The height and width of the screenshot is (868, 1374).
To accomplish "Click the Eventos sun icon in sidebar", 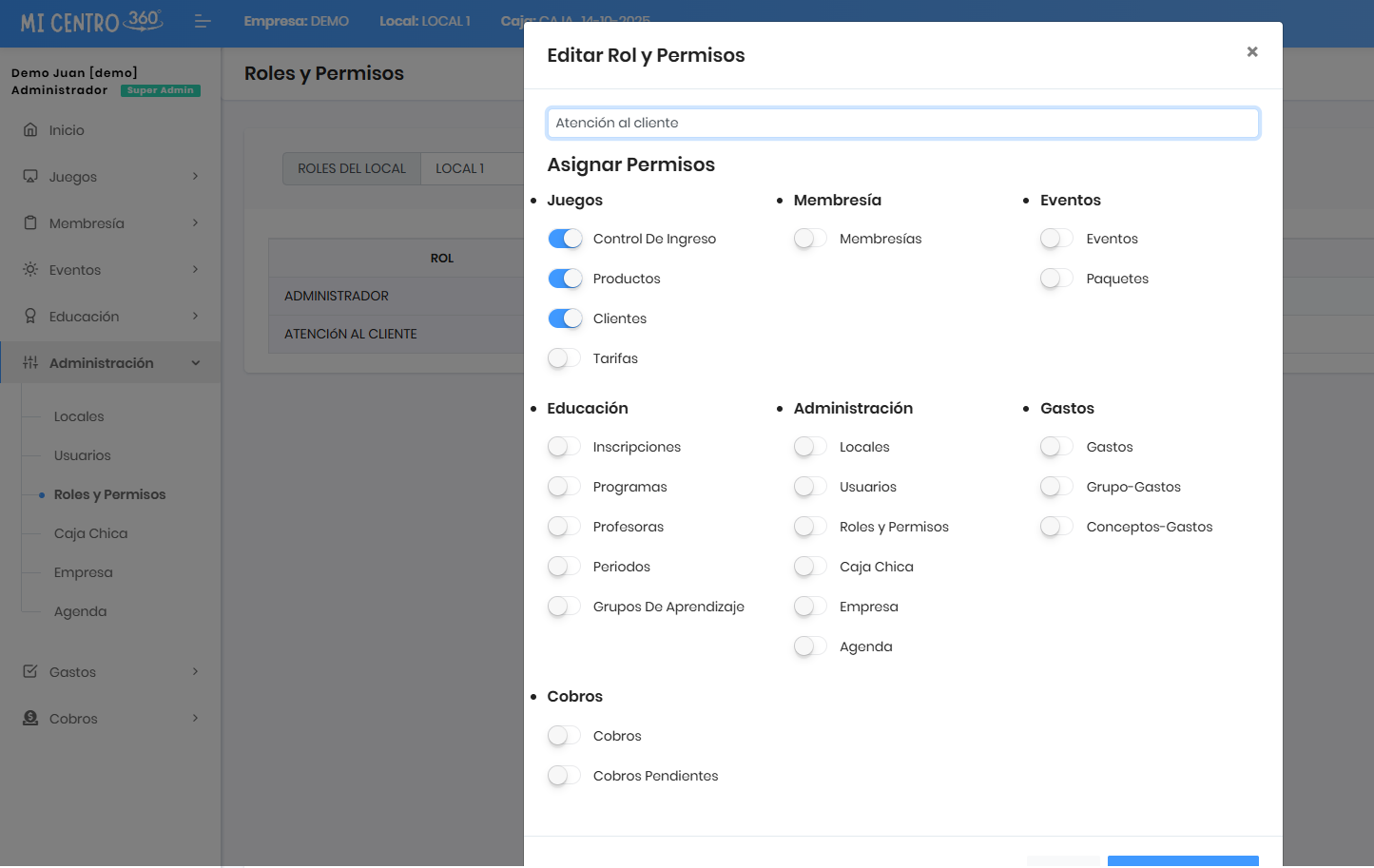I will click(30, 270).
